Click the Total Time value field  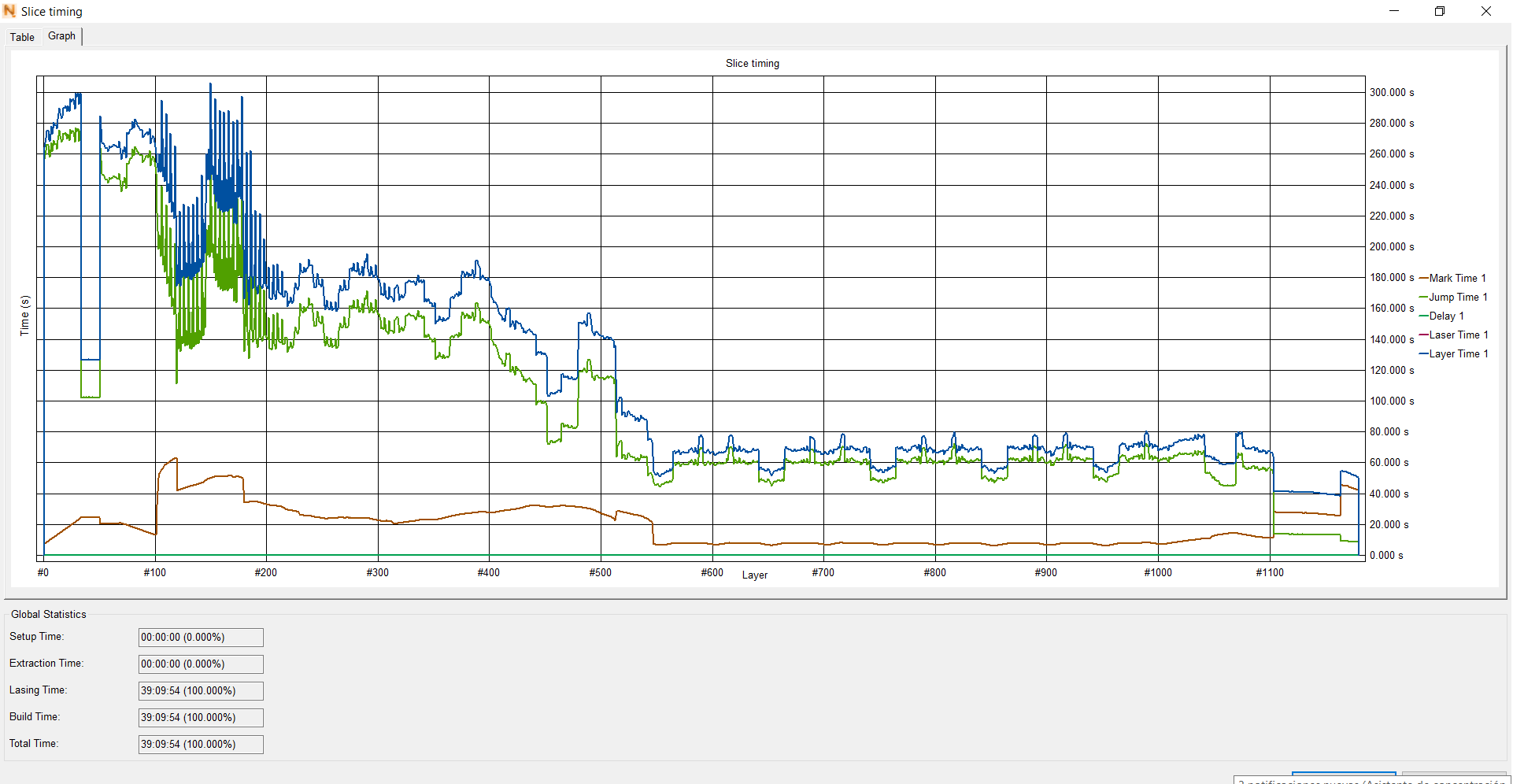click(201, 745)
